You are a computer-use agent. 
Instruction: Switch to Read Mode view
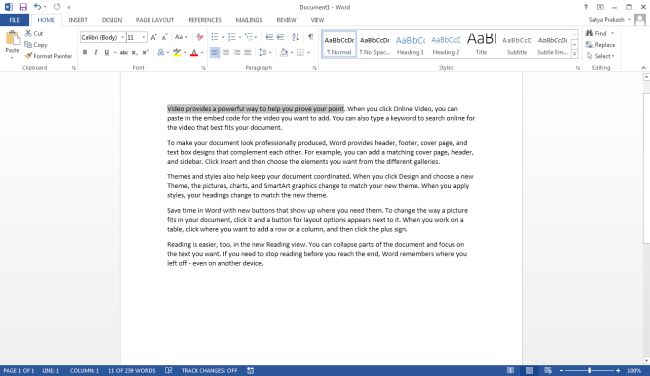(x=511, y=371)
